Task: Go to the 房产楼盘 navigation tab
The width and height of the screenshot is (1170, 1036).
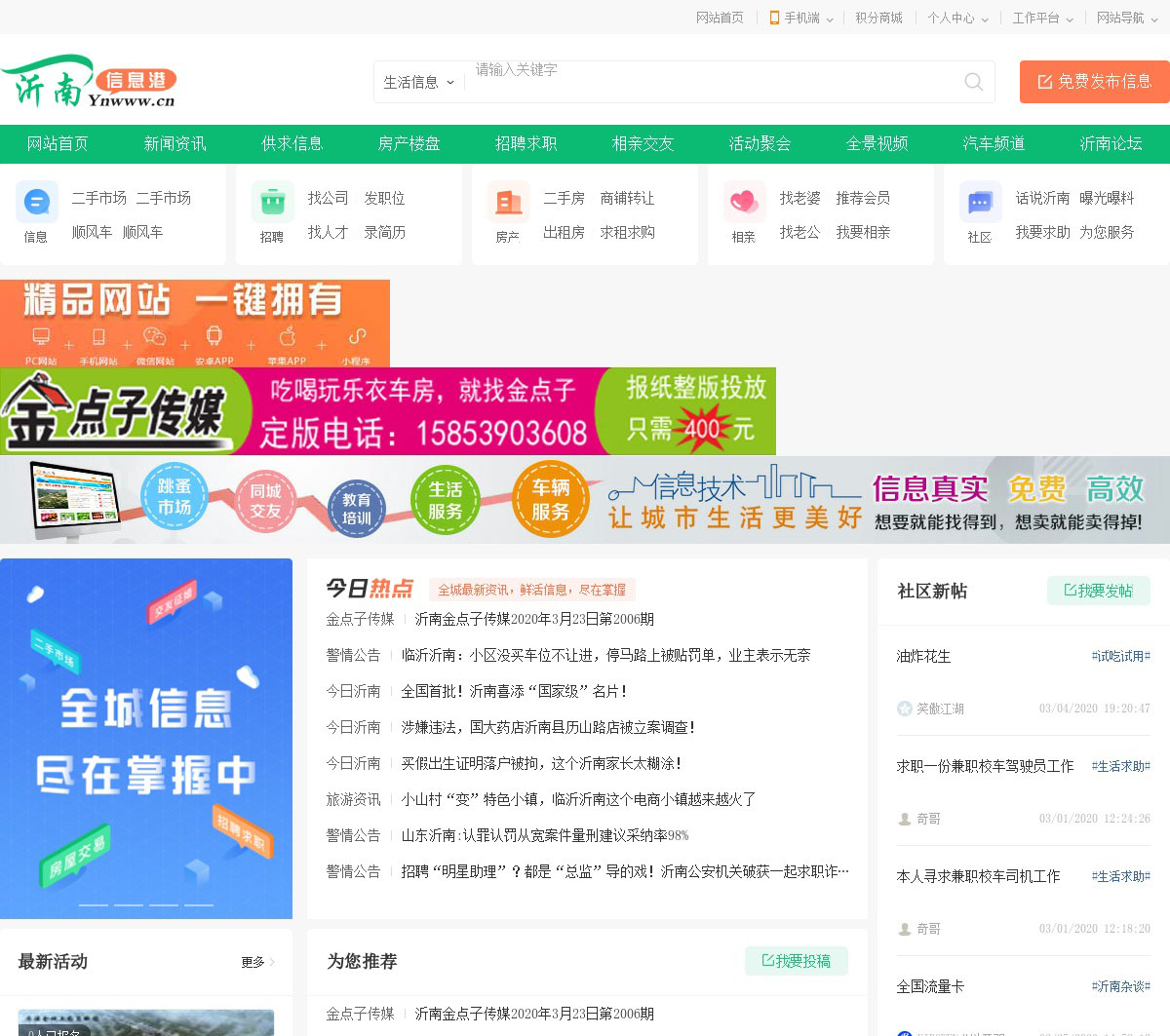Action: pyautogui.click(x=409, y=143)
